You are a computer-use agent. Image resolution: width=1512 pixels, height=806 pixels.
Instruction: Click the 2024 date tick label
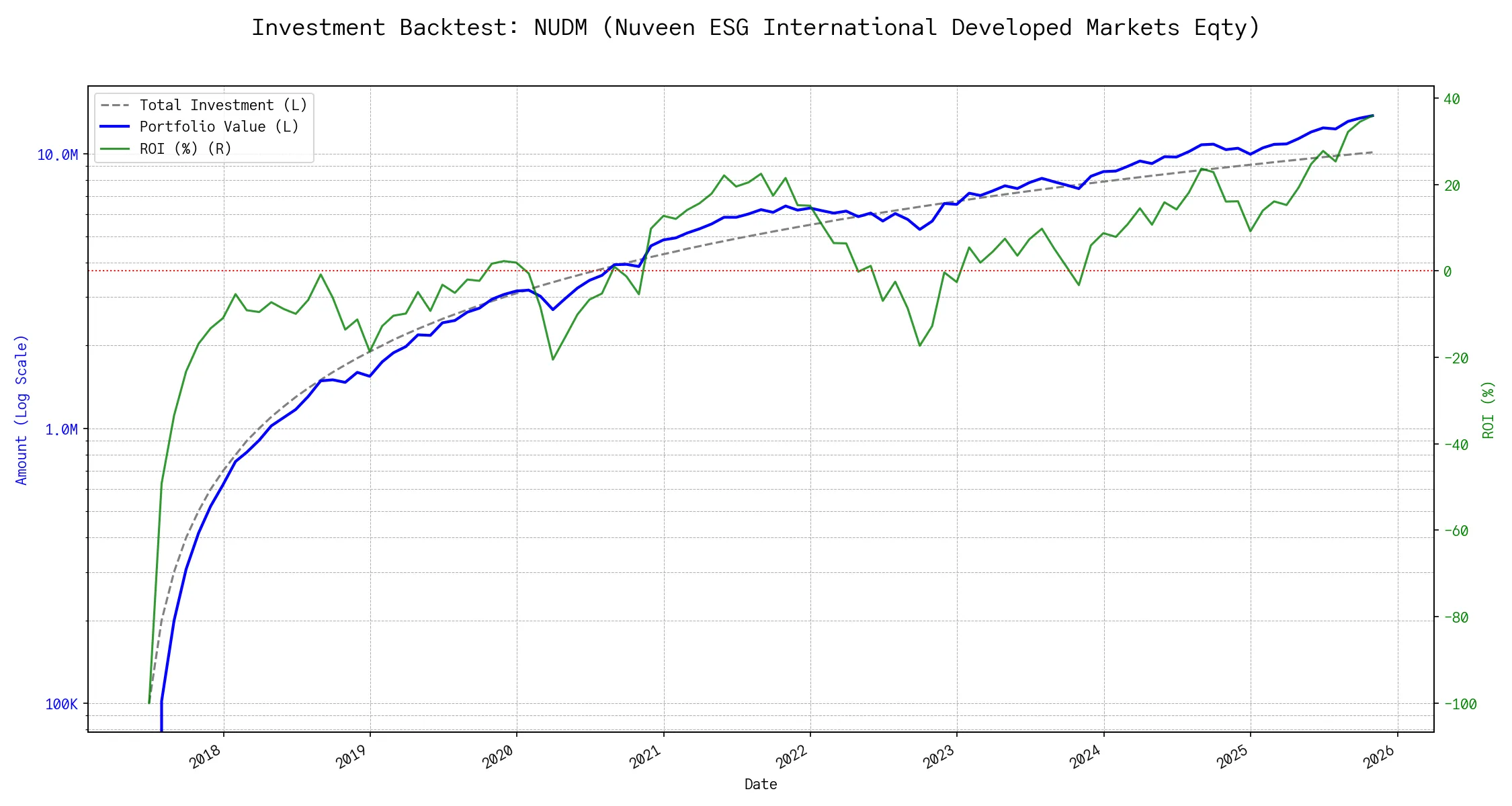pos(1085,757)
